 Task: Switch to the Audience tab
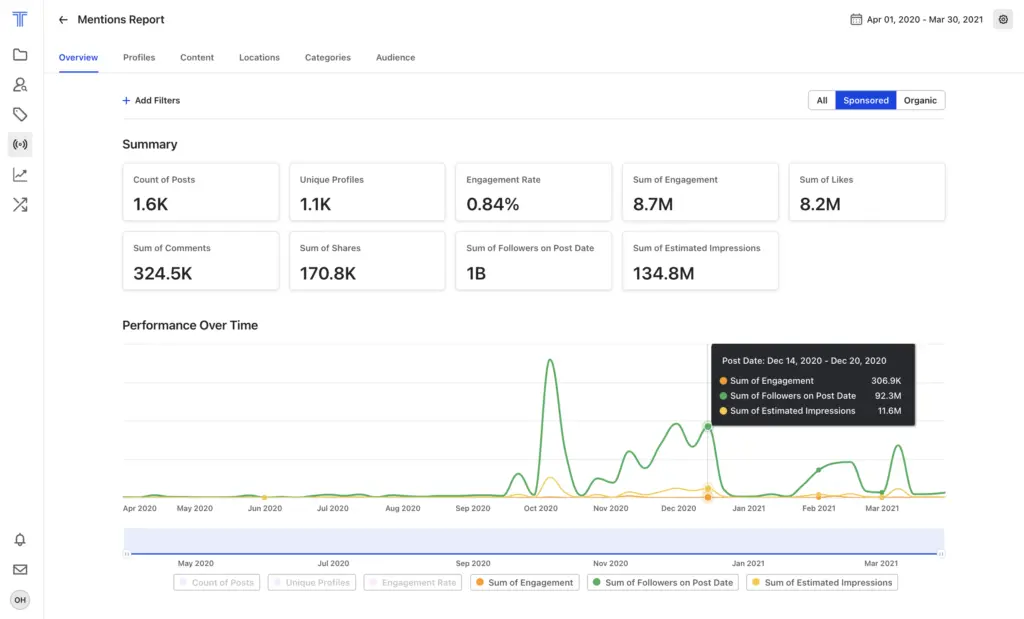pos(395,58)
